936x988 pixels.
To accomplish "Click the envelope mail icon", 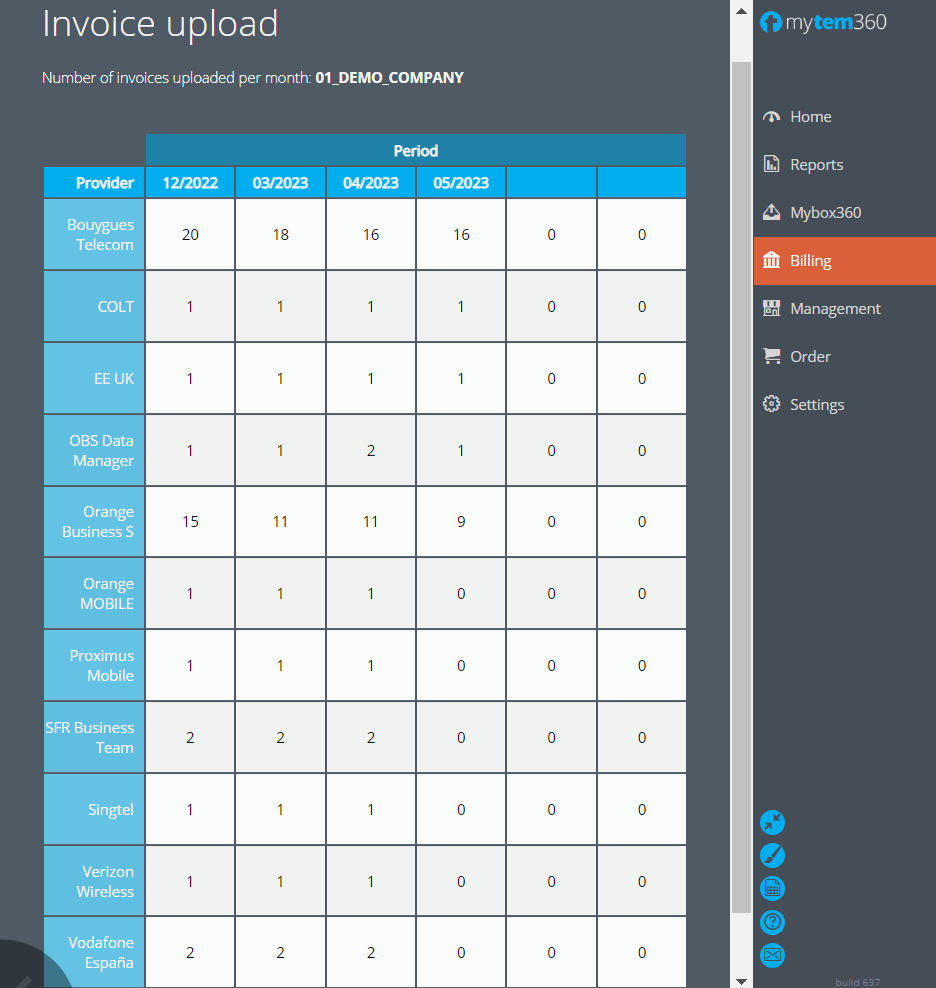I will tap(772, 955).
